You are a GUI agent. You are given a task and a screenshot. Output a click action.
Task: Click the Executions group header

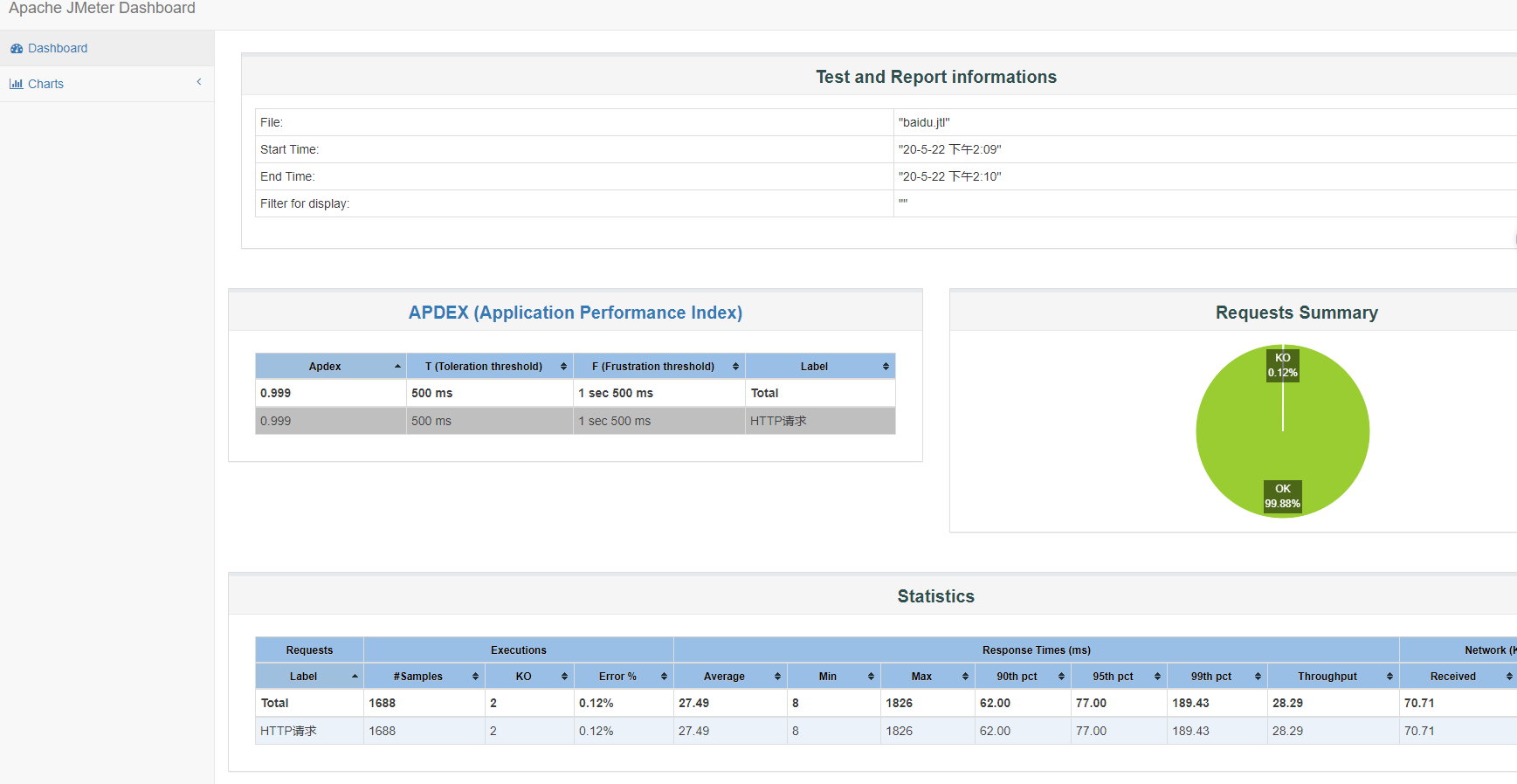pyautogui.click(x=519, y=650)
